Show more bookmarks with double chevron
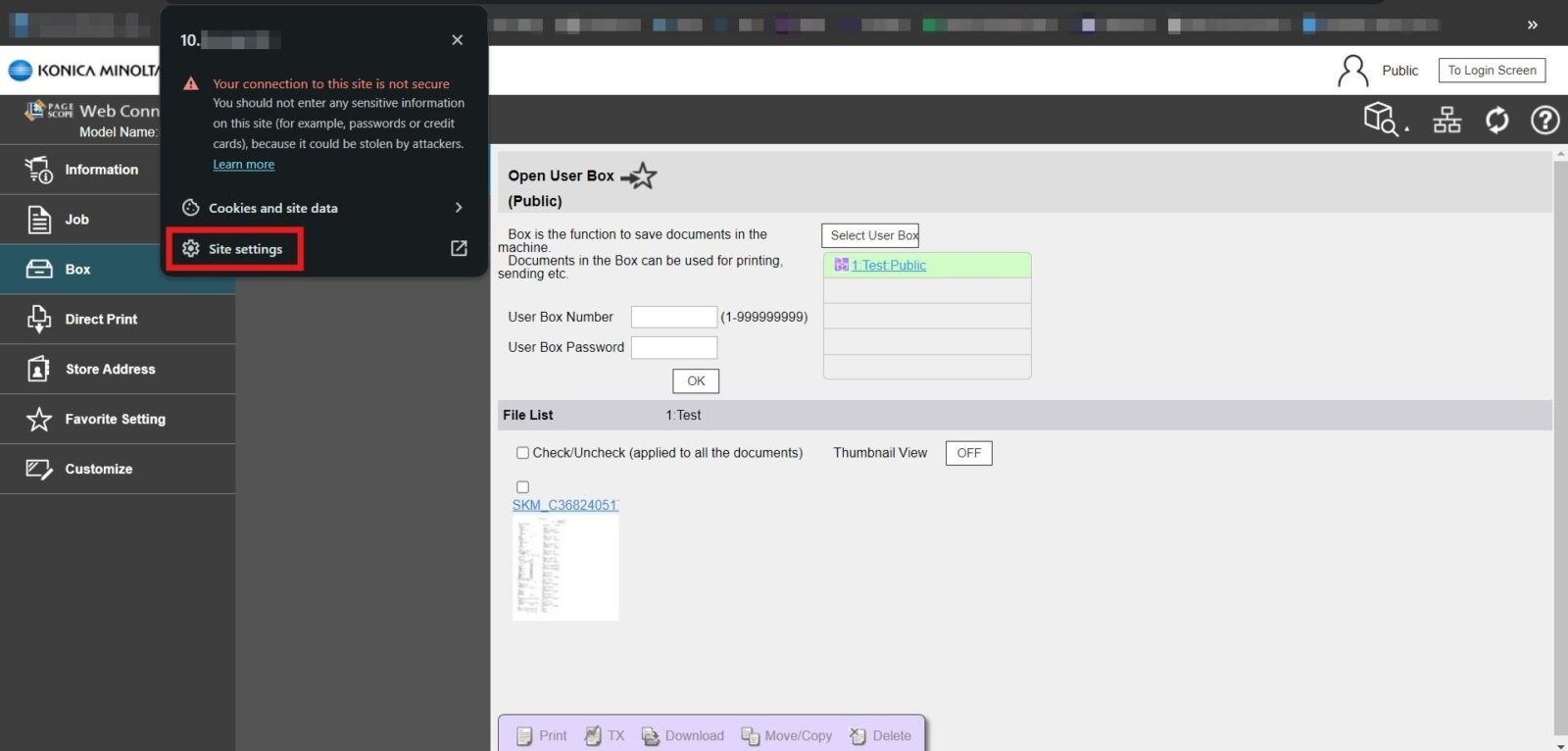The height and width of the screenshot is (751, 1568). pos(1533,25)
